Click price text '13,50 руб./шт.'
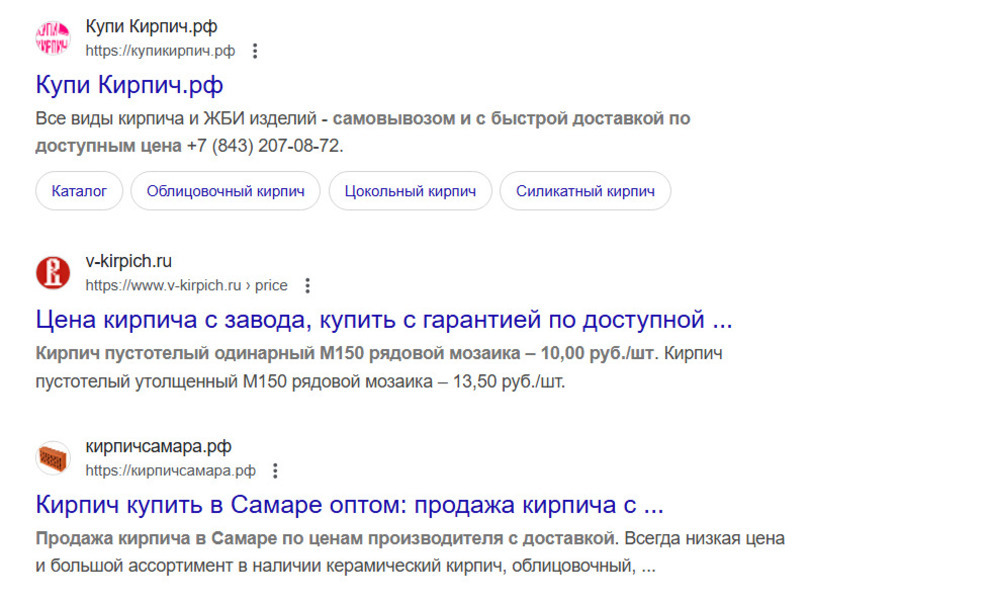Screen dimensions: 990x602 [x=509, y=382]
